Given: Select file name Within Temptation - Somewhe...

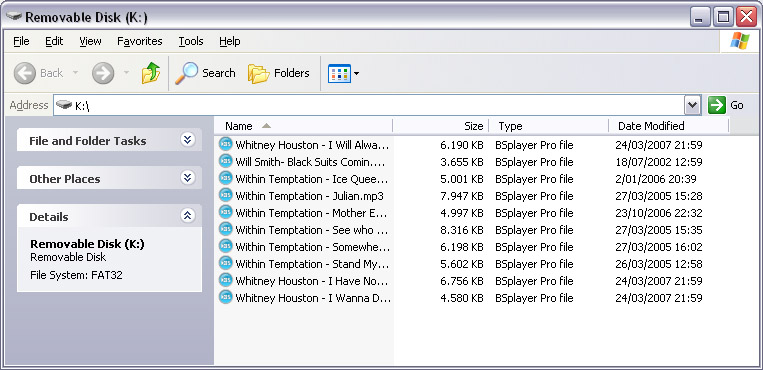Looking at the screenshot, I should point(312,247).
